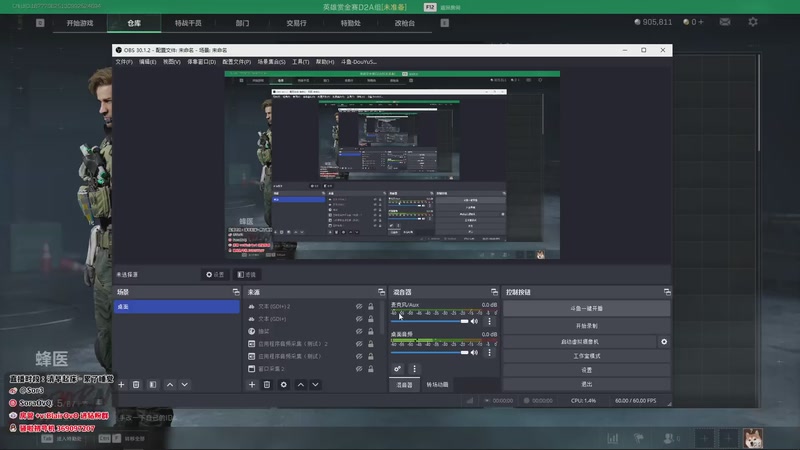Select the 桌面 scene in the list
This screenshot has width=800, height=450.
pos(177,307)
